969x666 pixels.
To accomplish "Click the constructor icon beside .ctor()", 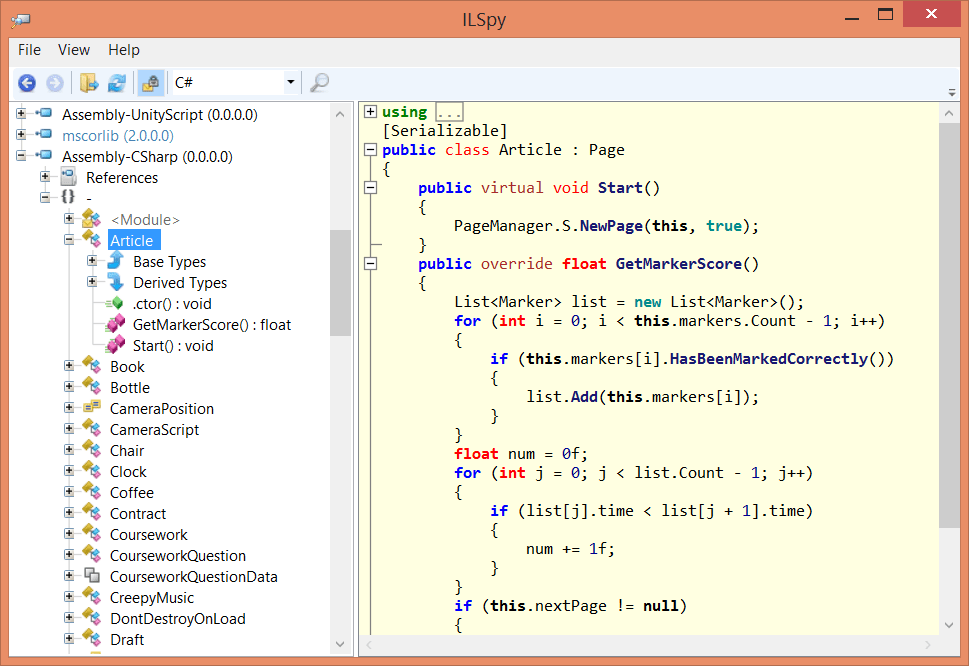I will [x=114, y=303].
